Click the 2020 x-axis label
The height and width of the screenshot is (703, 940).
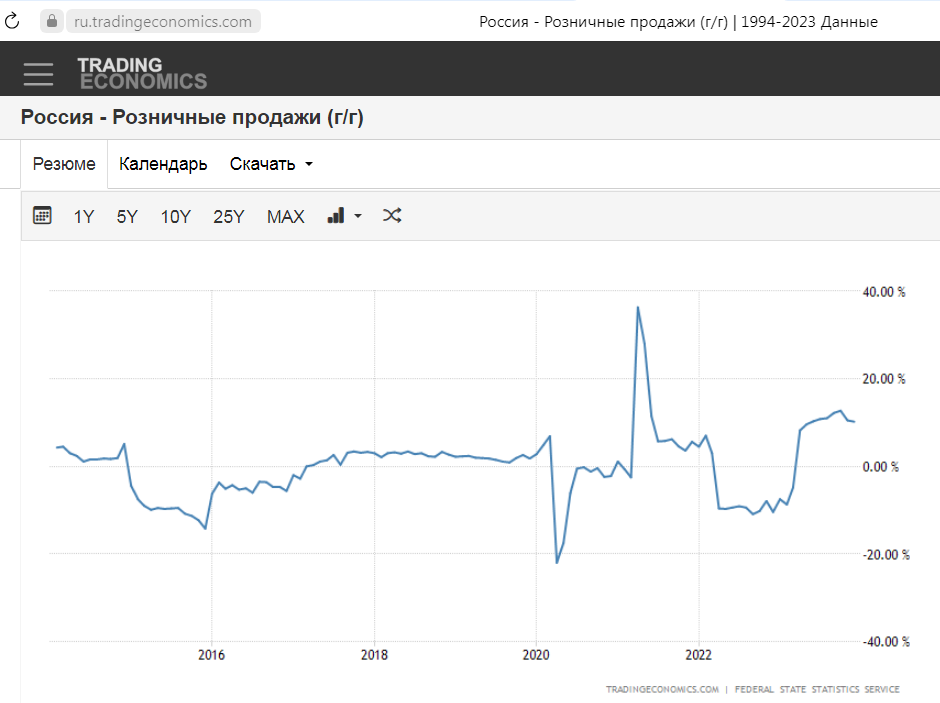point(536,655)
